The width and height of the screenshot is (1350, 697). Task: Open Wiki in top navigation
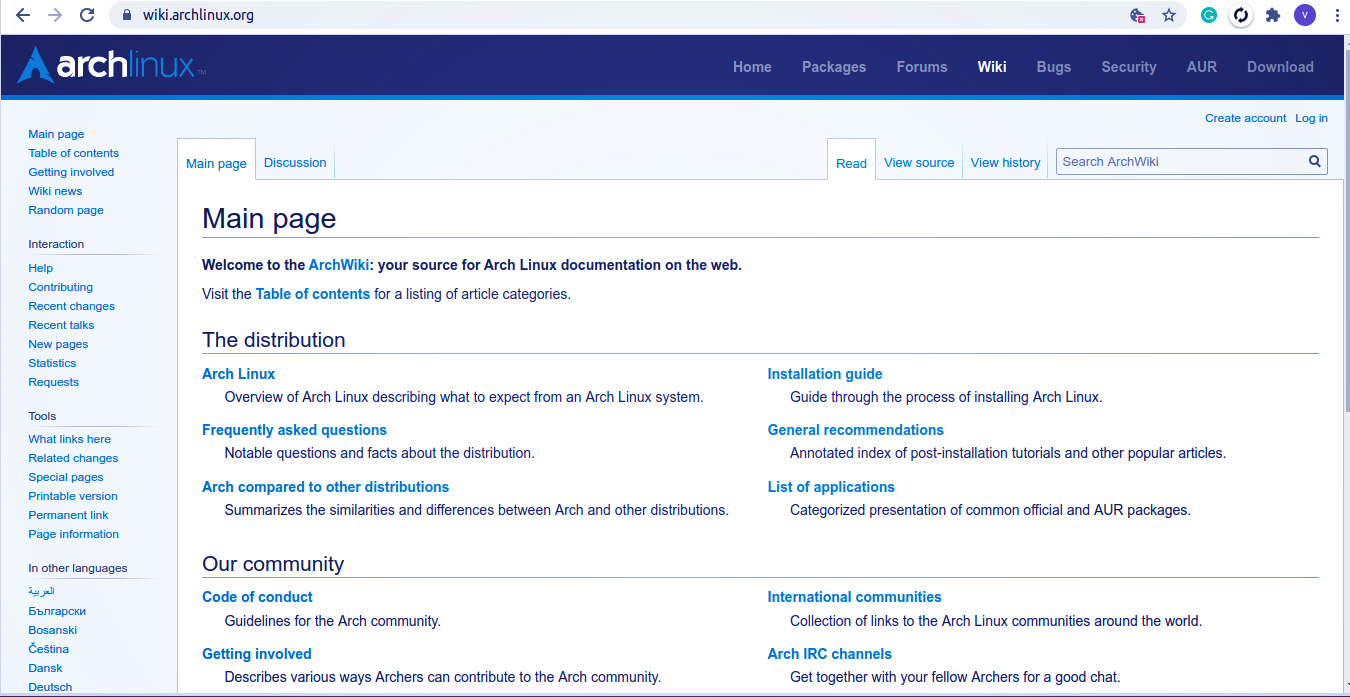992,67
